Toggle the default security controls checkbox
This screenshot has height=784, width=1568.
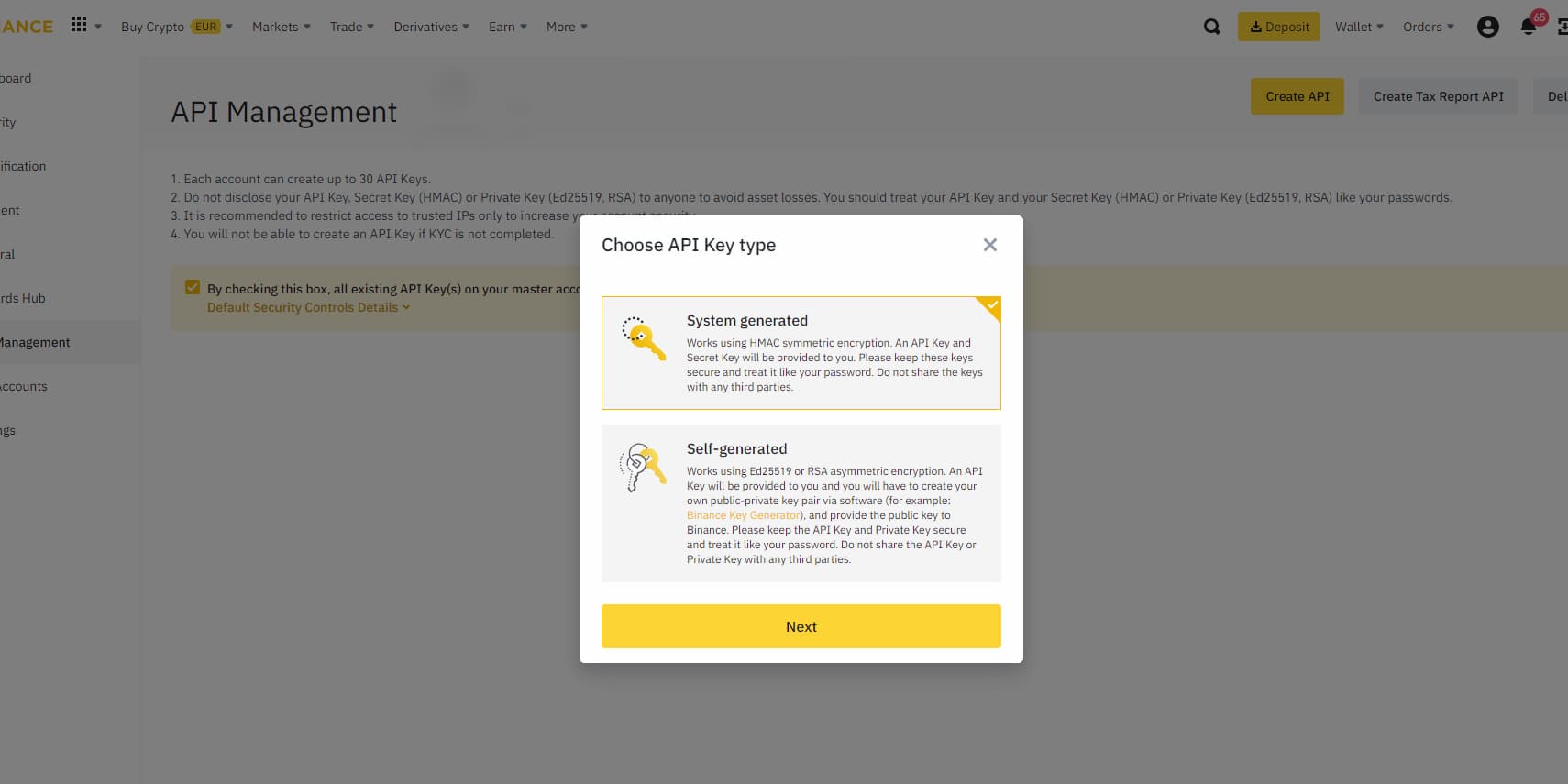[192, 287]
